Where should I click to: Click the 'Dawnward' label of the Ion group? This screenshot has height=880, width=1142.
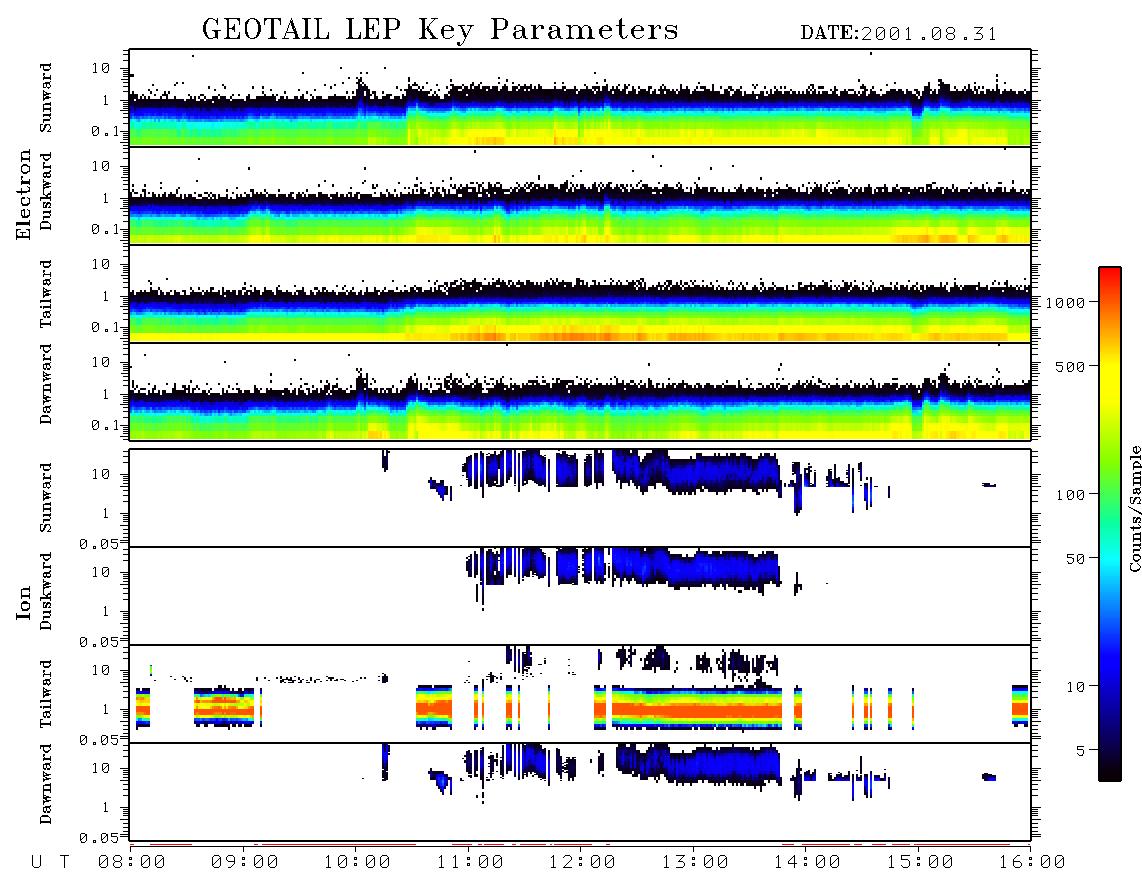46,783
